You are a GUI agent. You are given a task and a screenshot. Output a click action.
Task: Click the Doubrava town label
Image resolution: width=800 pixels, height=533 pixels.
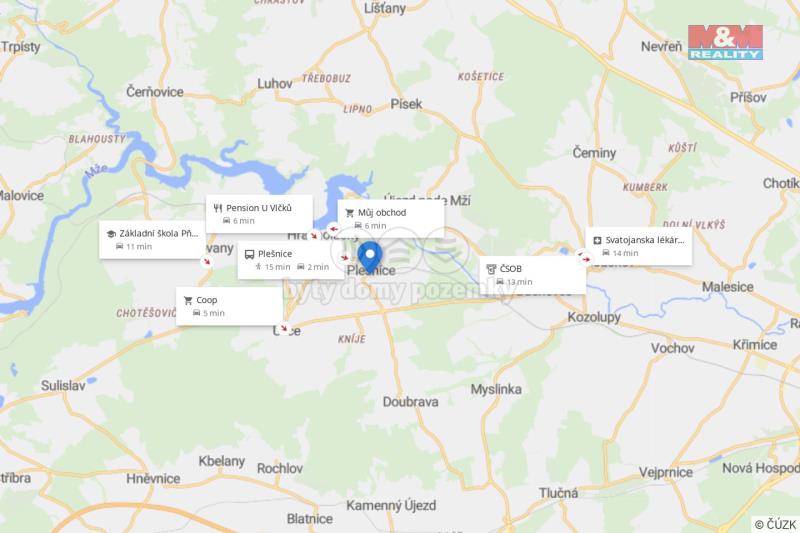410,402
